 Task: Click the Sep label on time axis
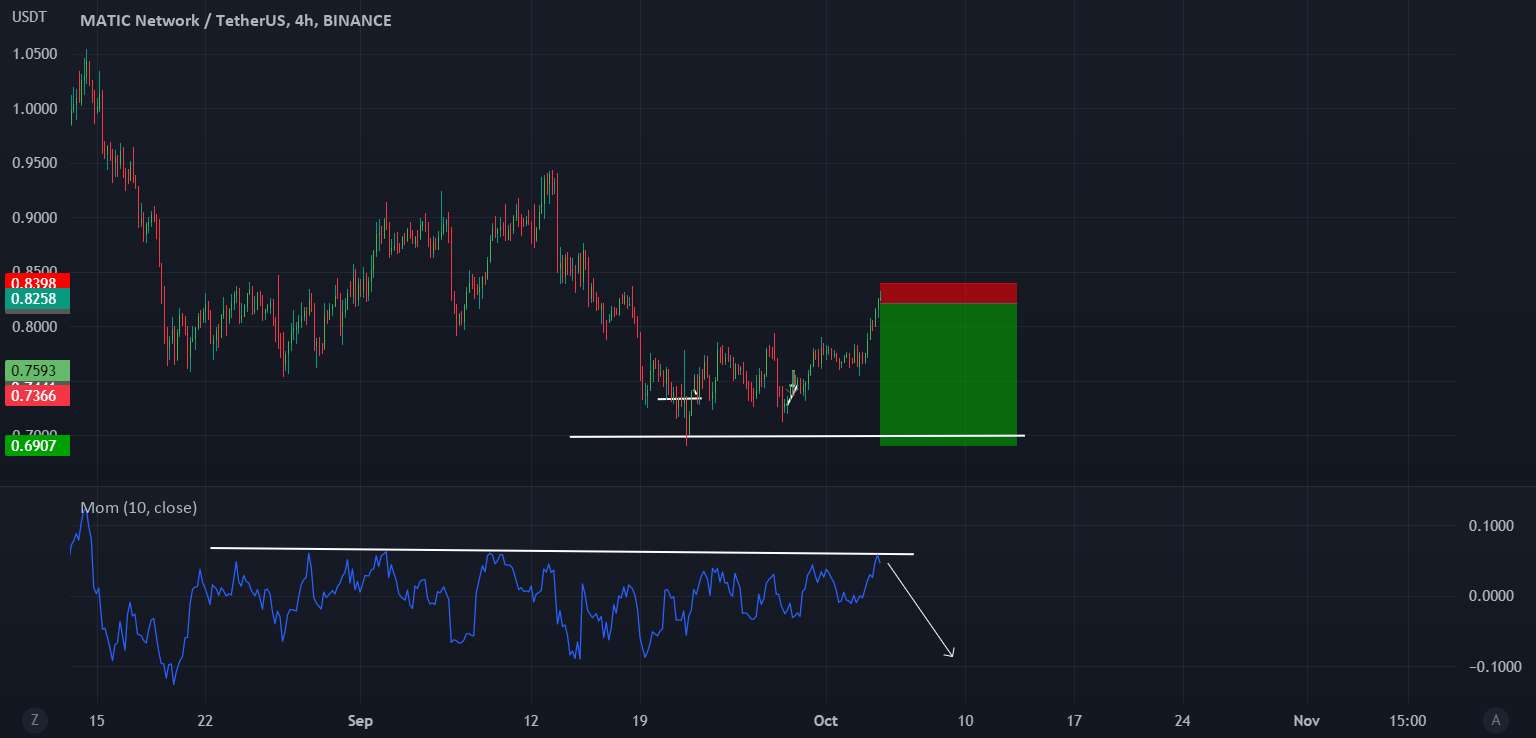click(x=360, y=720)
